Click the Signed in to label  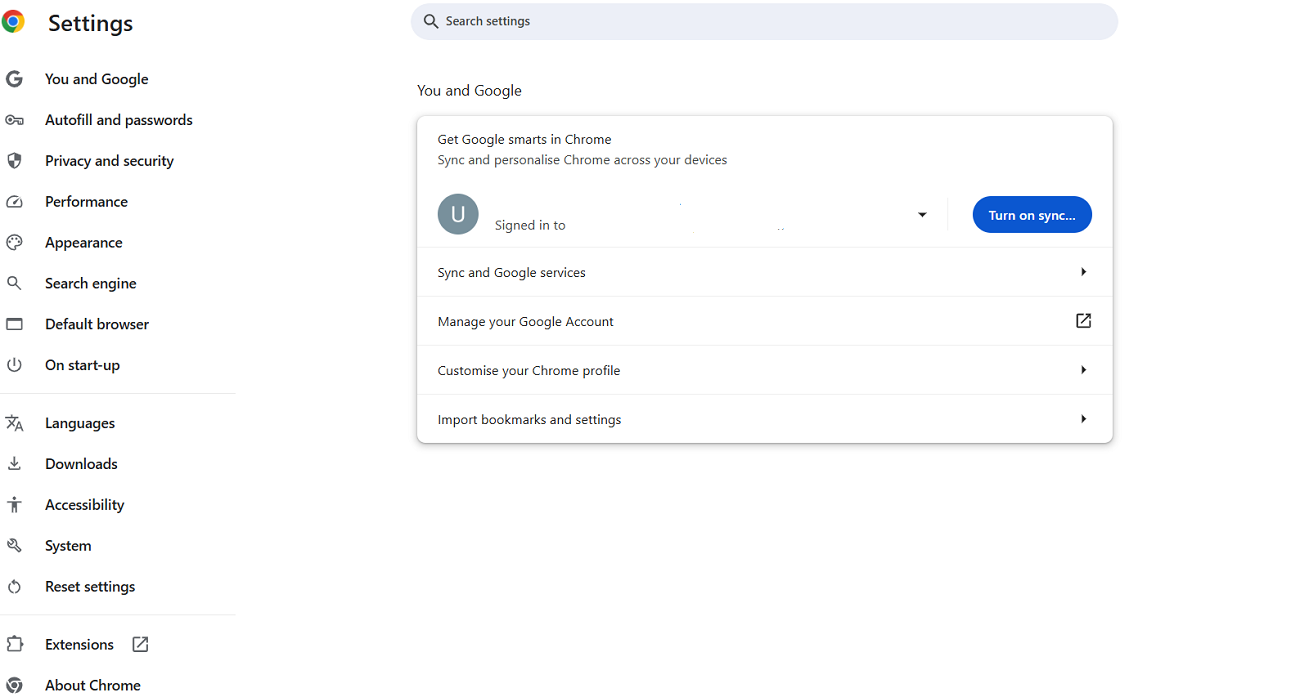pos(530,226)
